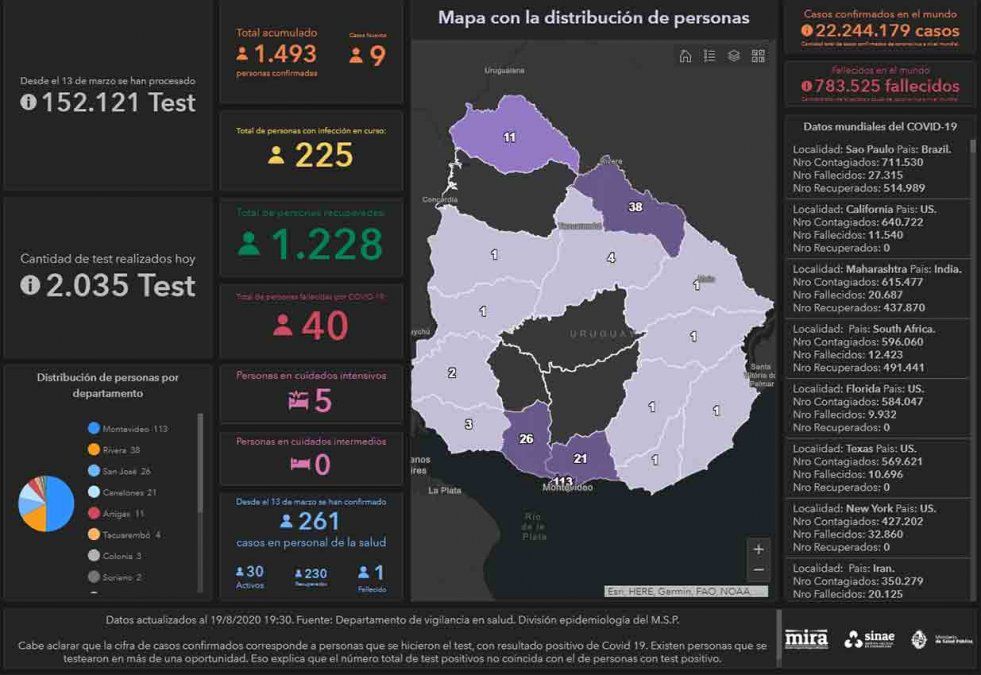Click the pie chart of departments
Image resolution: width=981 pixels, height=675 pixels.
46,503
